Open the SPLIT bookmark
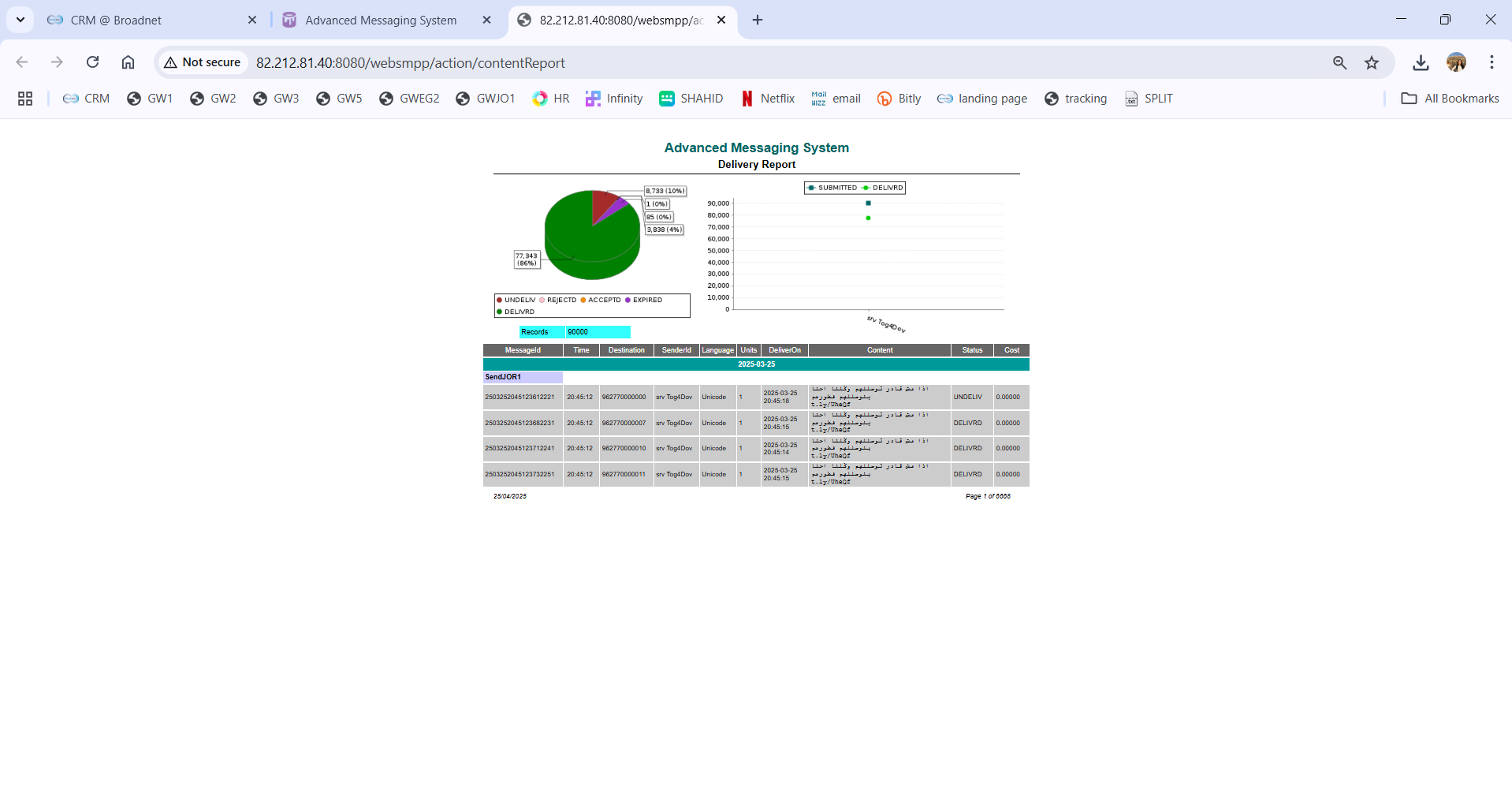The height and width of the screenshot is (799, 1512). coord(1149,99)
